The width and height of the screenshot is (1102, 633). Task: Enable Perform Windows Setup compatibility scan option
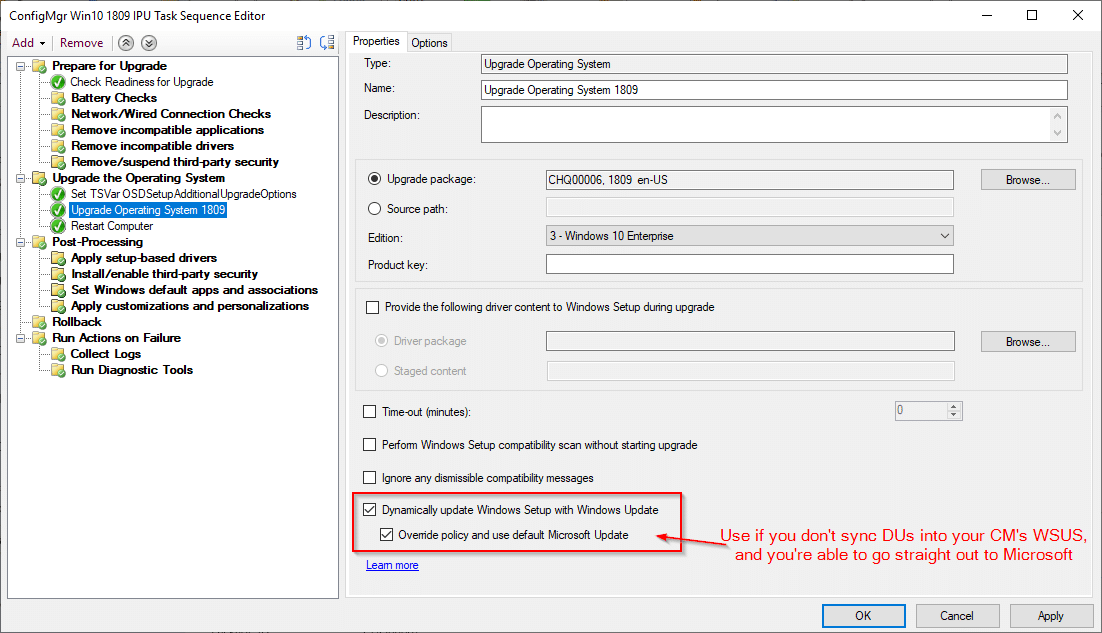(x=370, y=445)
